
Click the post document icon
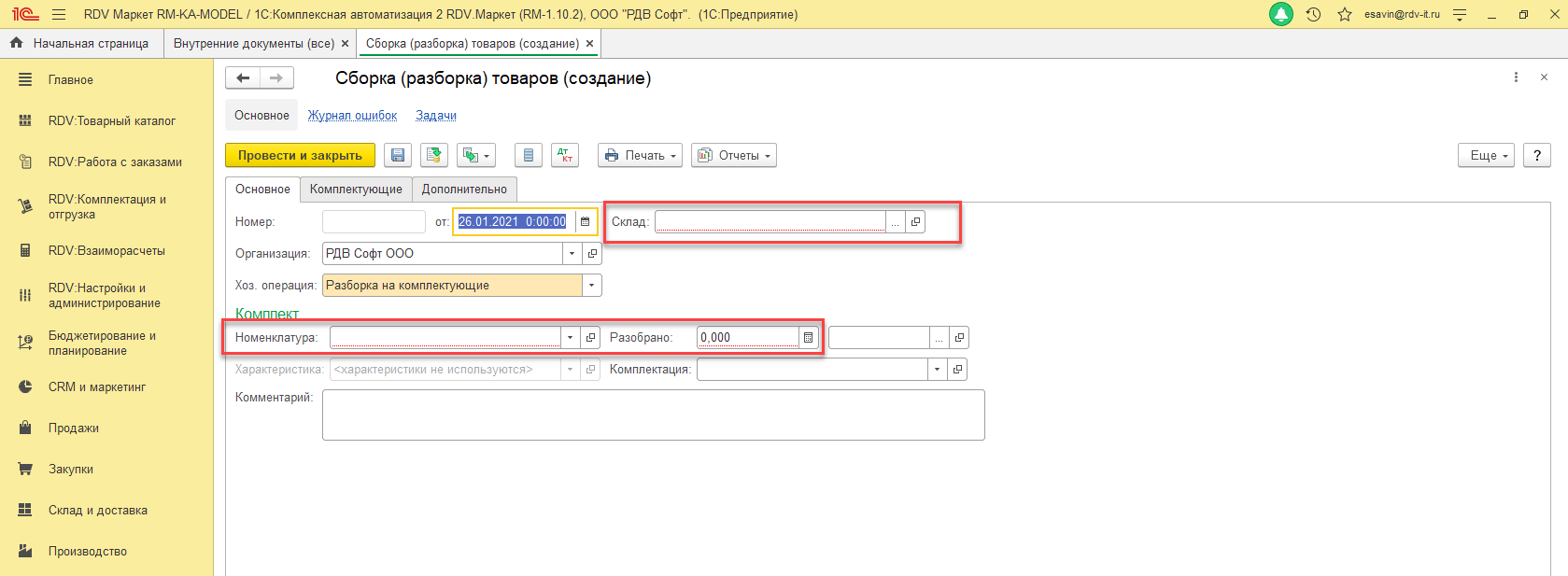[434, 156]
